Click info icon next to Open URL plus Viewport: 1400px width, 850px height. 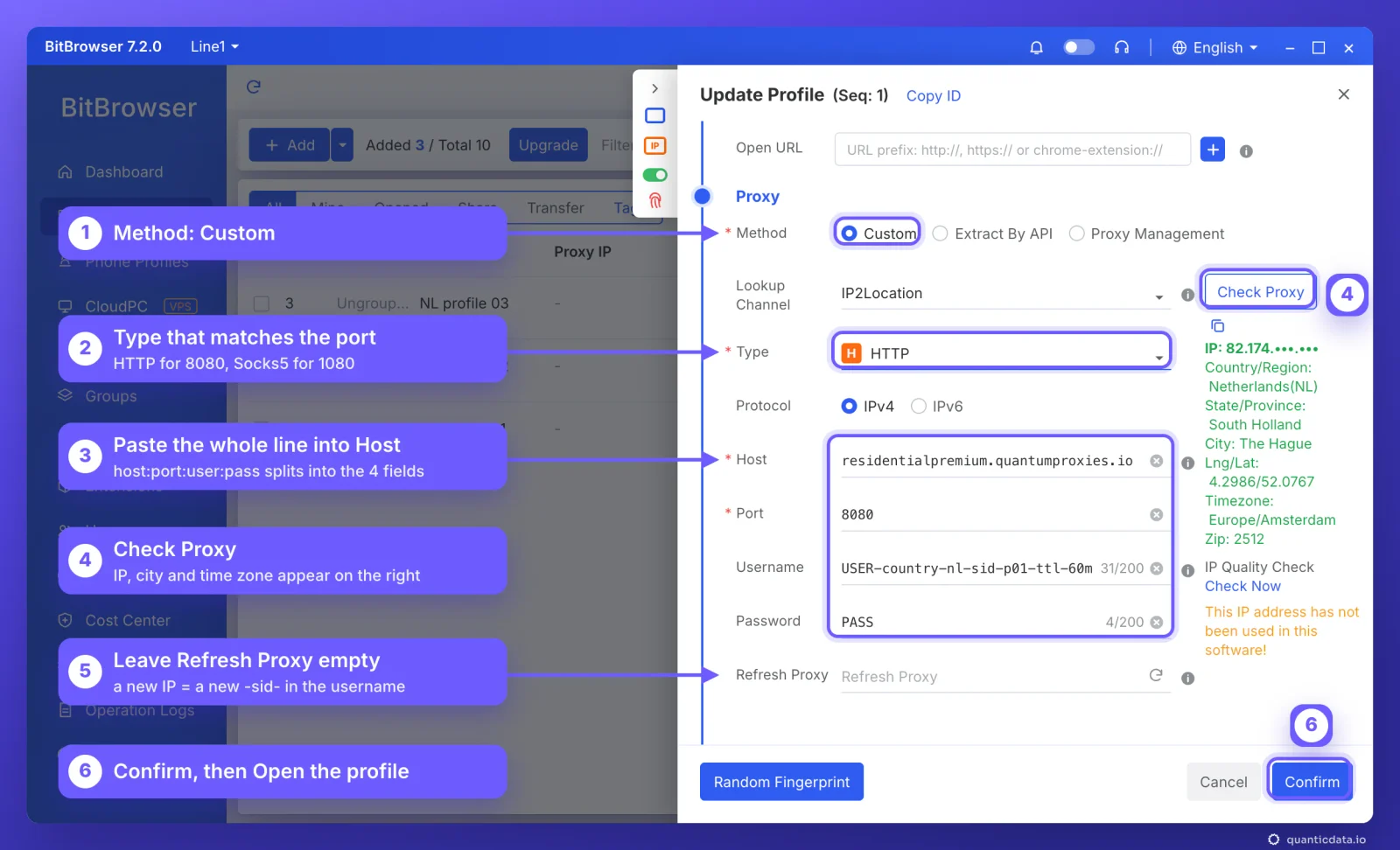1246,151
